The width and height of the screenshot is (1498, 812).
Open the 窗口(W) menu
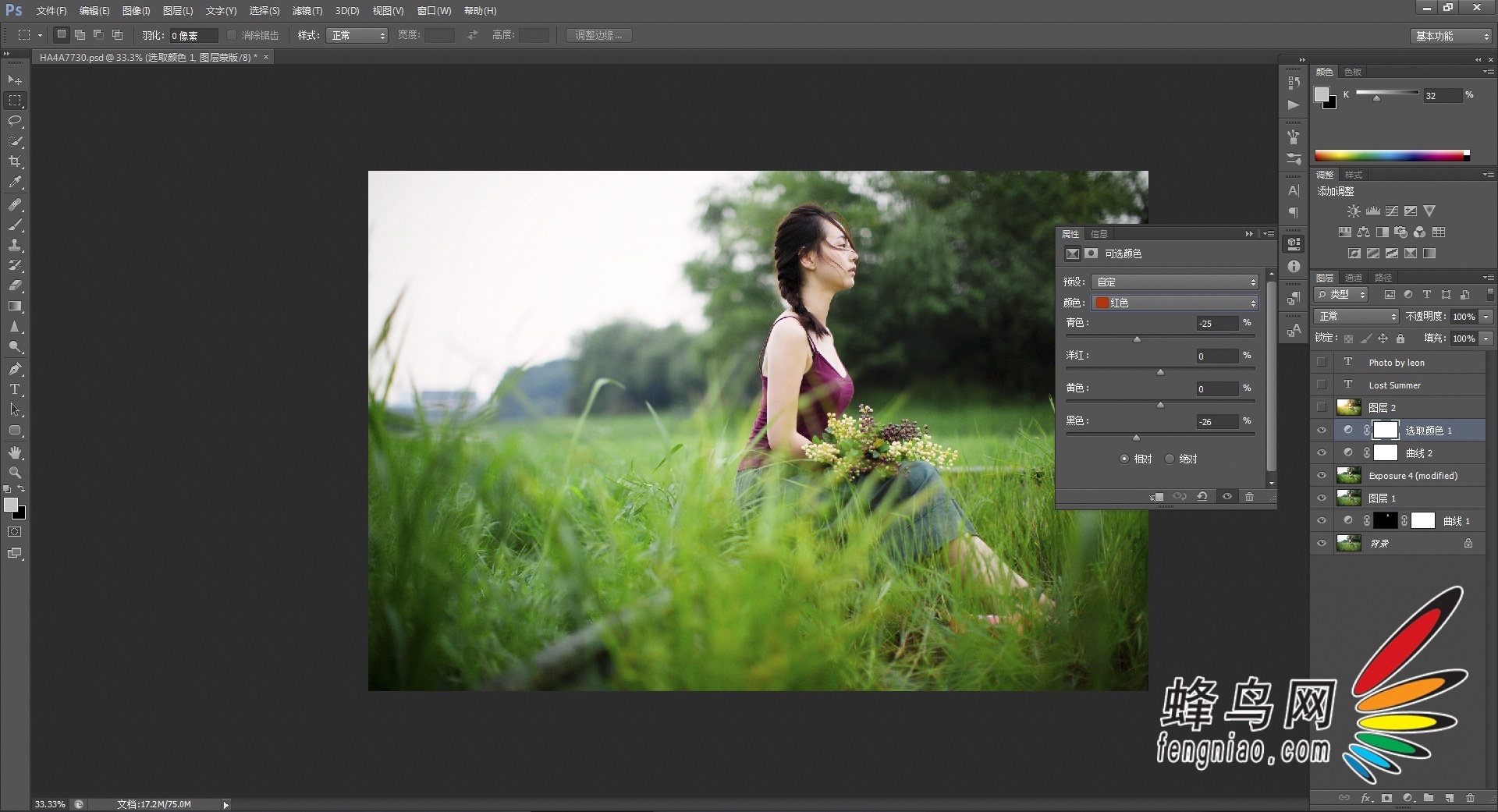click(x=435, y=11)
